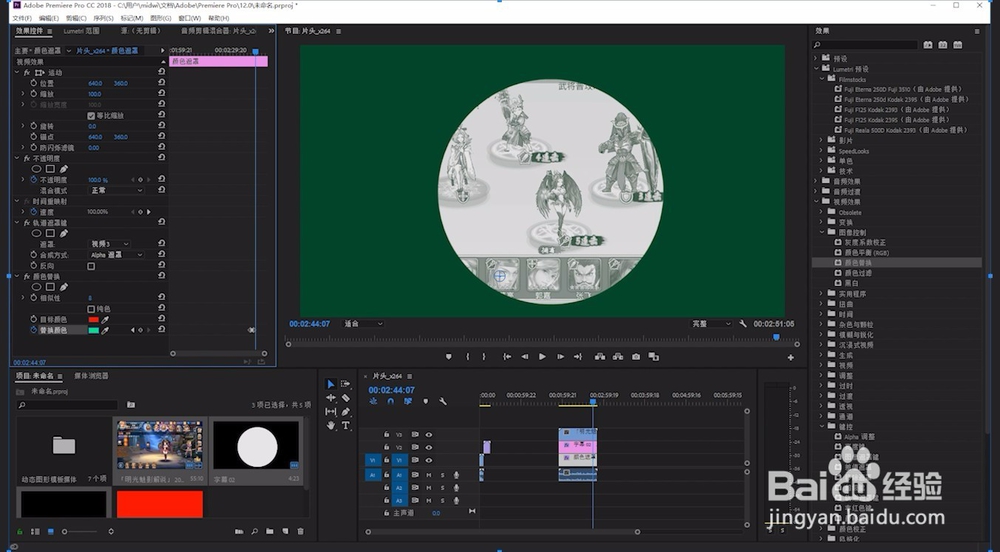
Task: Open the 编辑(E) menu
Action: [49, 18]
